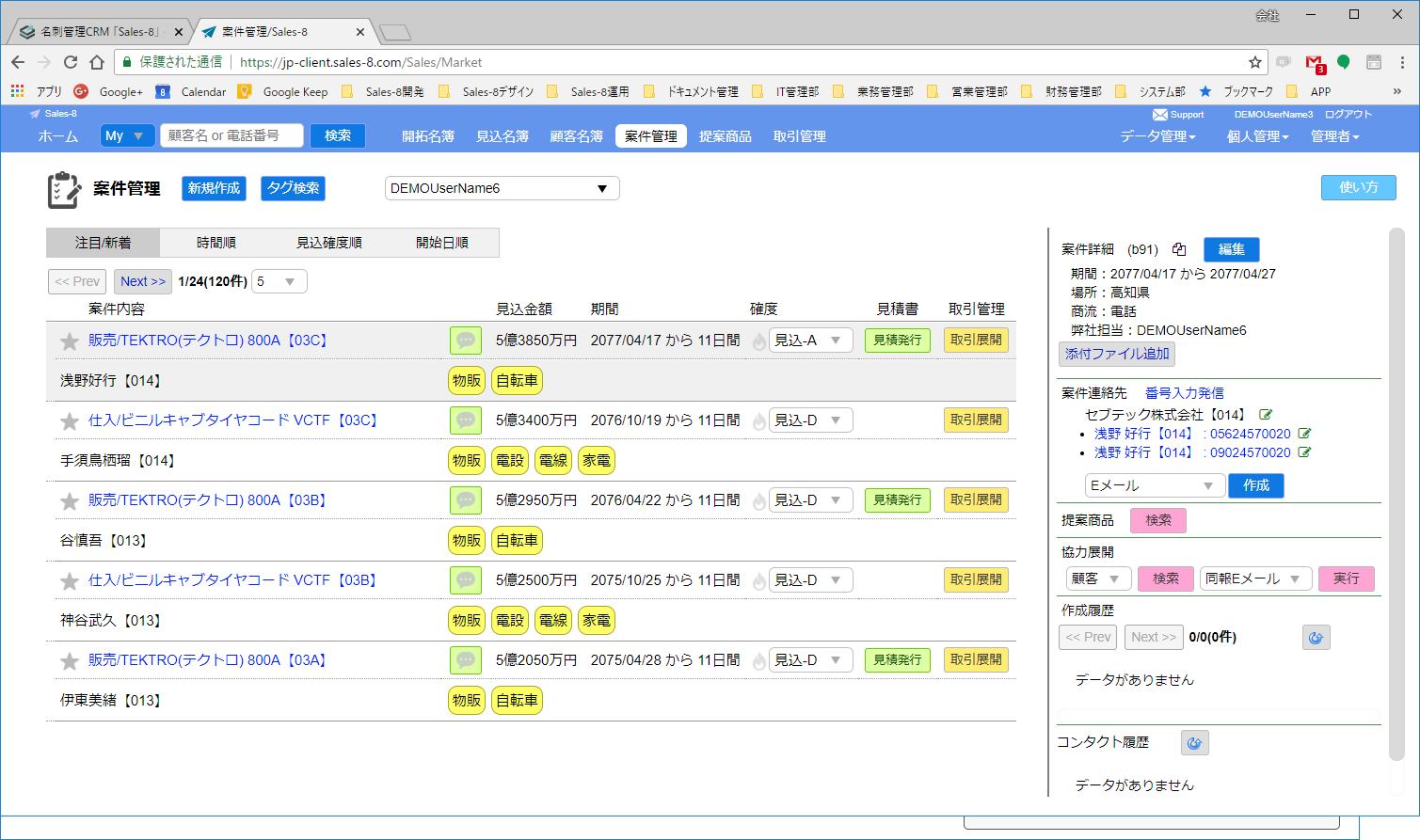The width and height of the screenshot is (1420, 840).
Task: Copy the 案件詳細 (b91) record icon
Action: click(1179, 249)
